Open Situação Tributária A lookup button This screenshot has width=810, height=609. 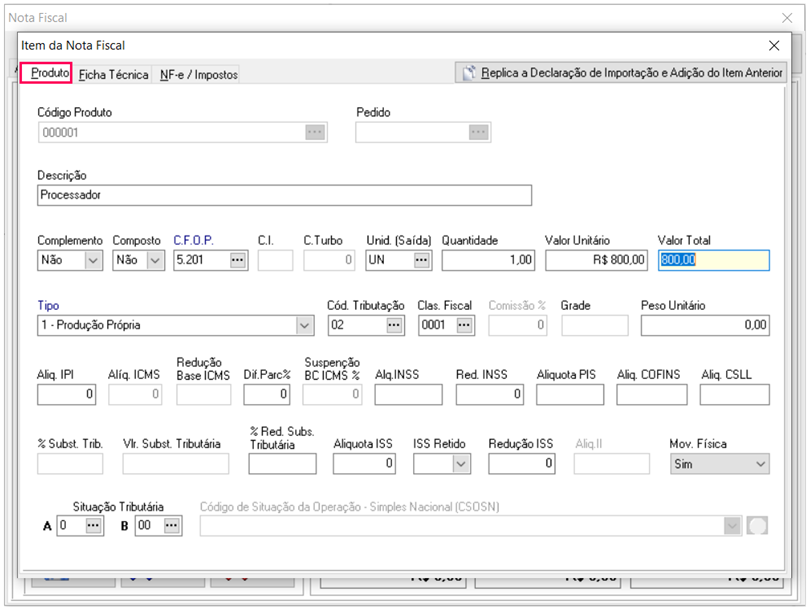click(93, 525)
